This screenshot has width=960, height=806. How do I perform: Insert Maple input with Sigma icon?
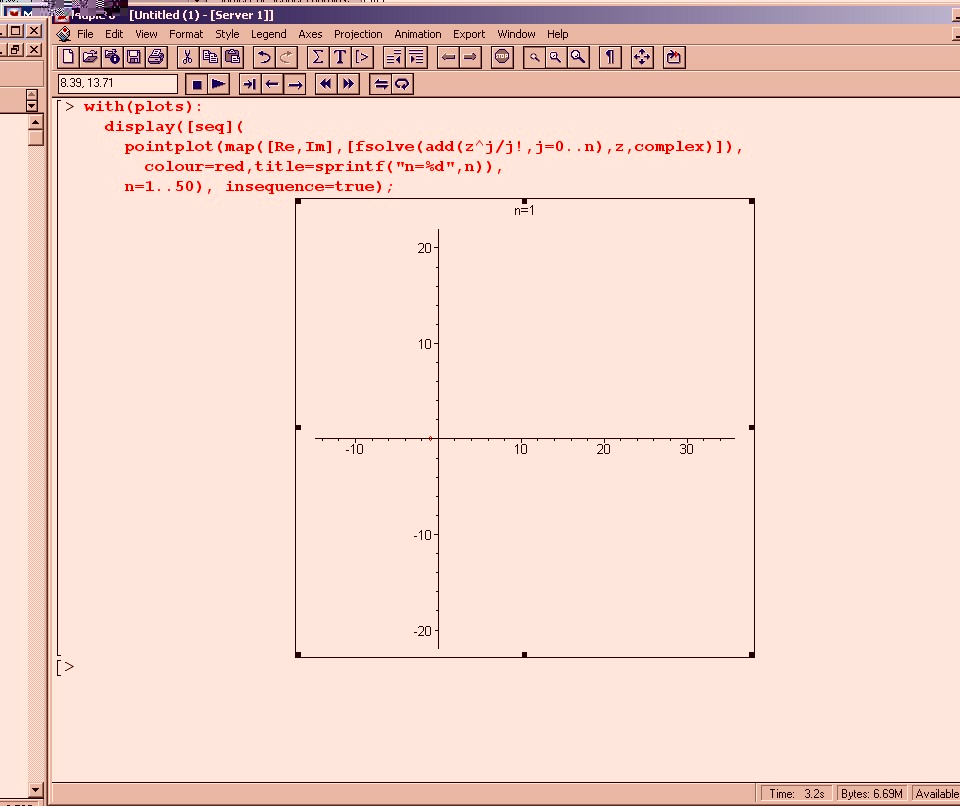tap(317, 58)
